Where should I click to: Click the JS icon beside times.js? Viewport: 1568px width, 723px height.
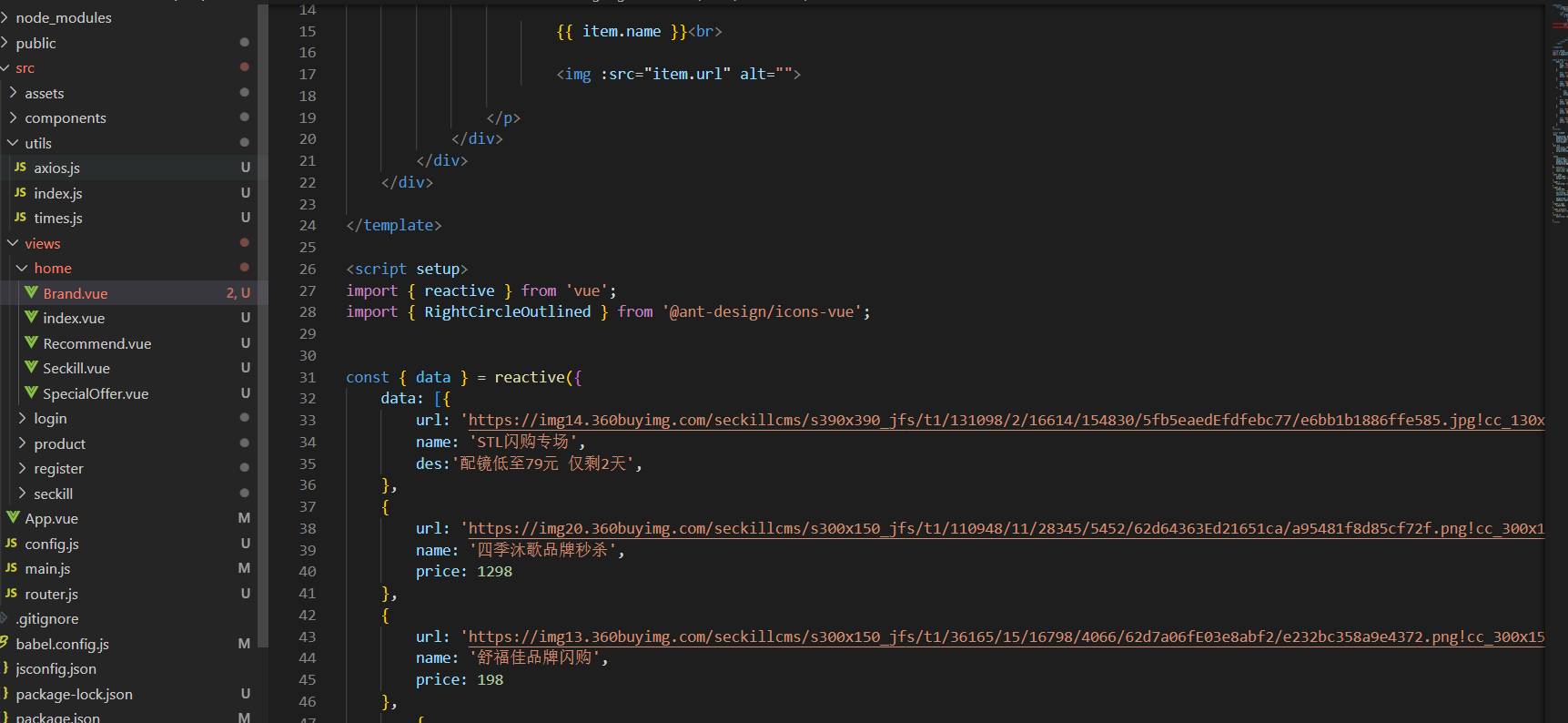click(x=20, y=218)
